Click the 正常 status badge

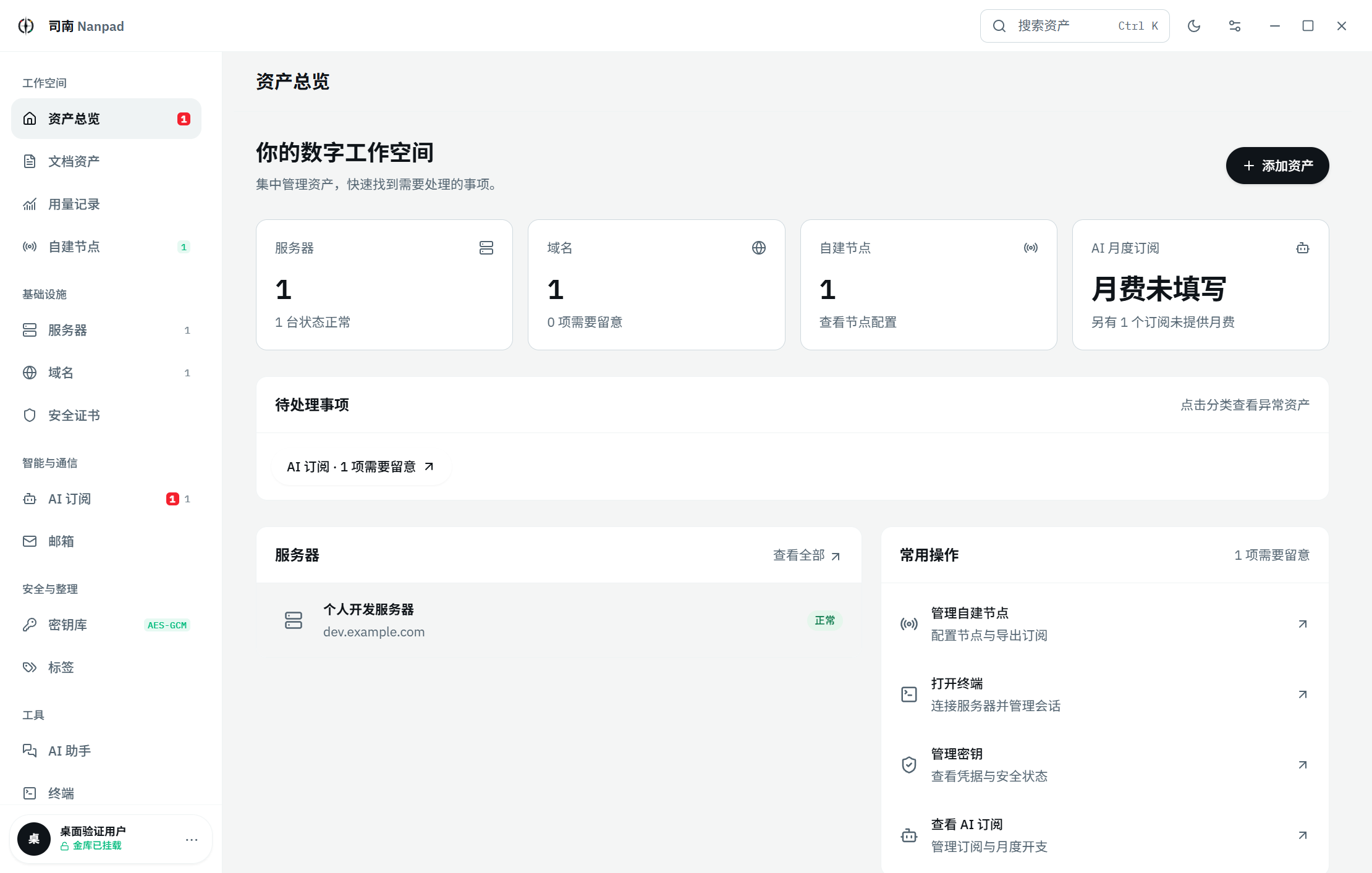pos(824,620)
